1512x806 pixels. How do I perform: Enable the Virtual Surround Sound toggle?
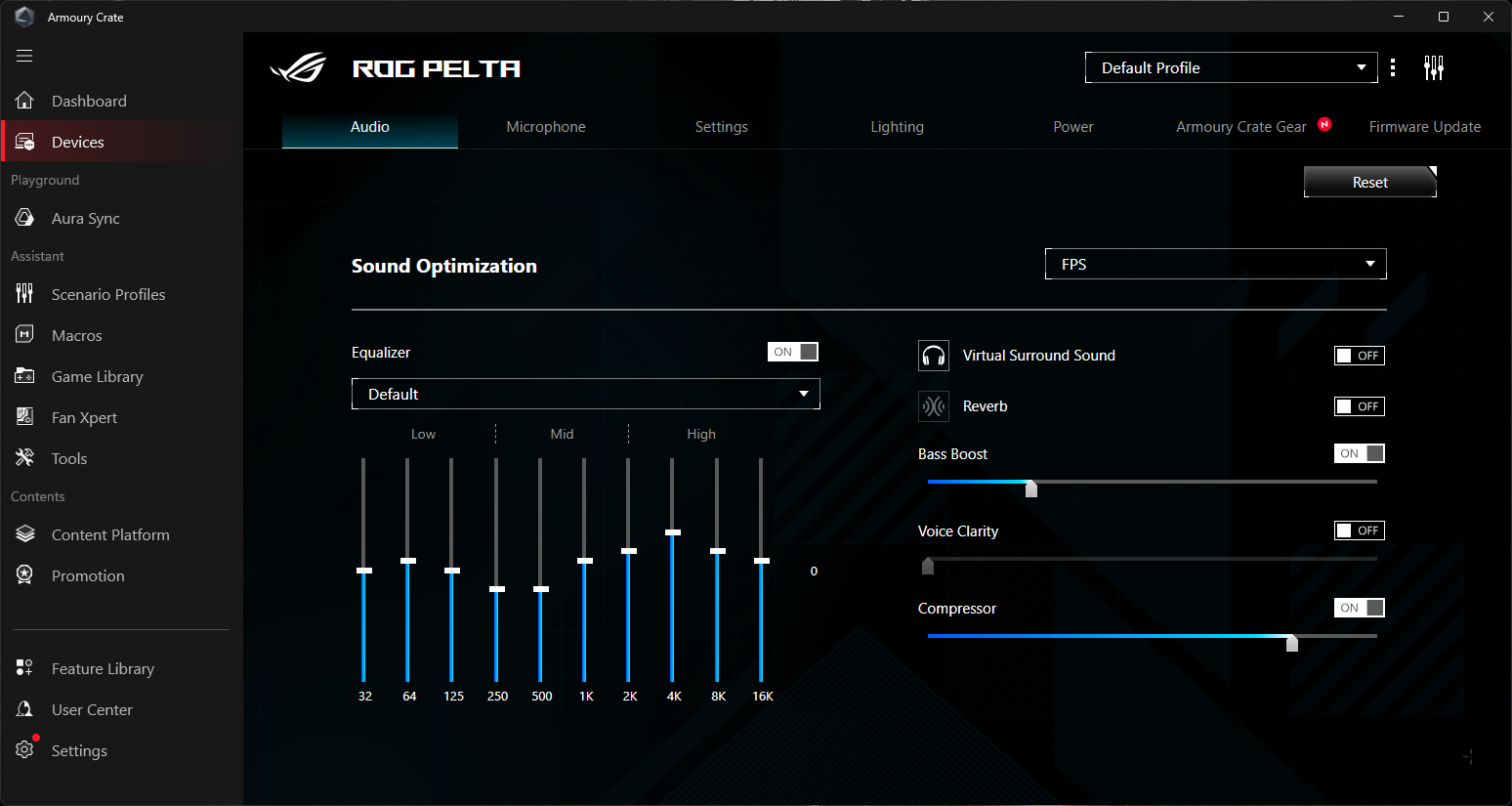pos(1359,356)
